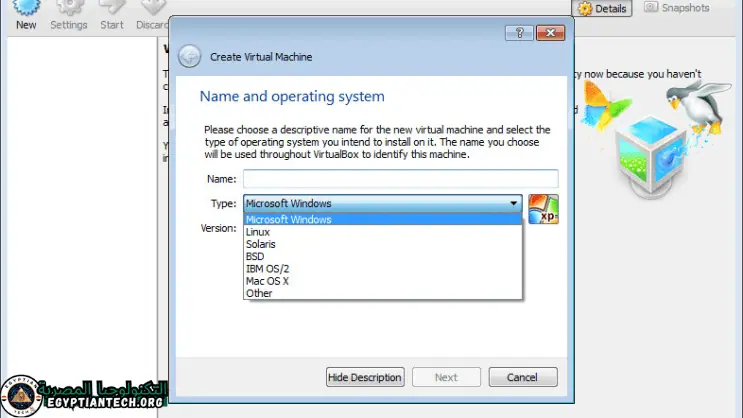This screenshot has height=418, width=743.
Task: Select Linux in the Type list
Action: [382, 232]
